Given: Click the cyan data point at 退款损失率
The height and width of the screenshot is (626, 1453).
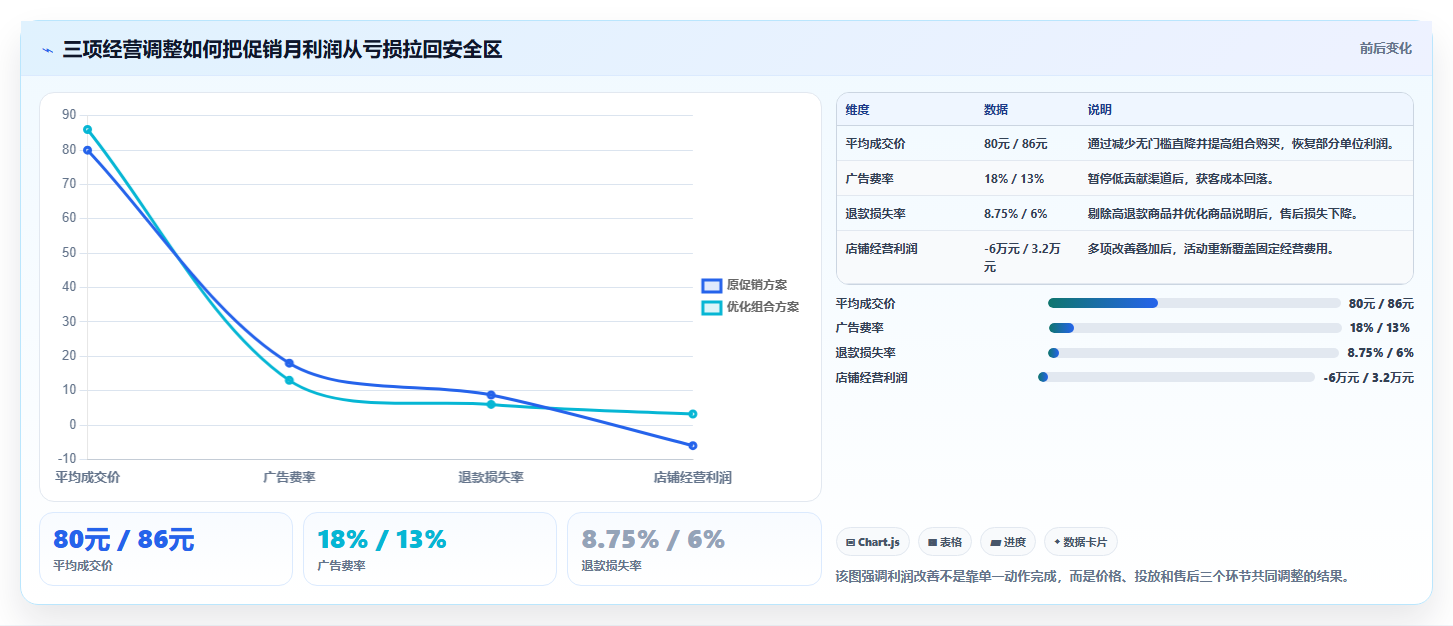Looking at the screenshot, I should pos(491,404).
